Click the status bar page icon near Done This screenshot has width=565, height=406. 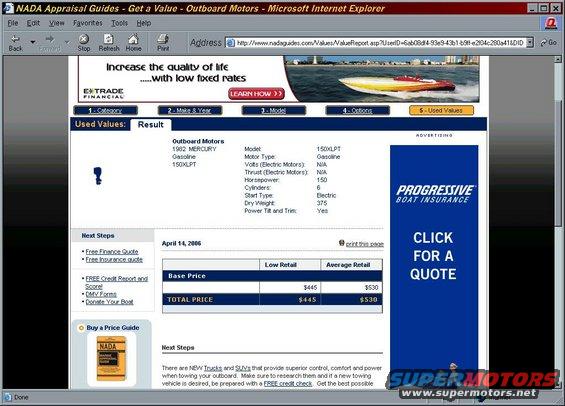pyautogui.click(x=8, y=397)
